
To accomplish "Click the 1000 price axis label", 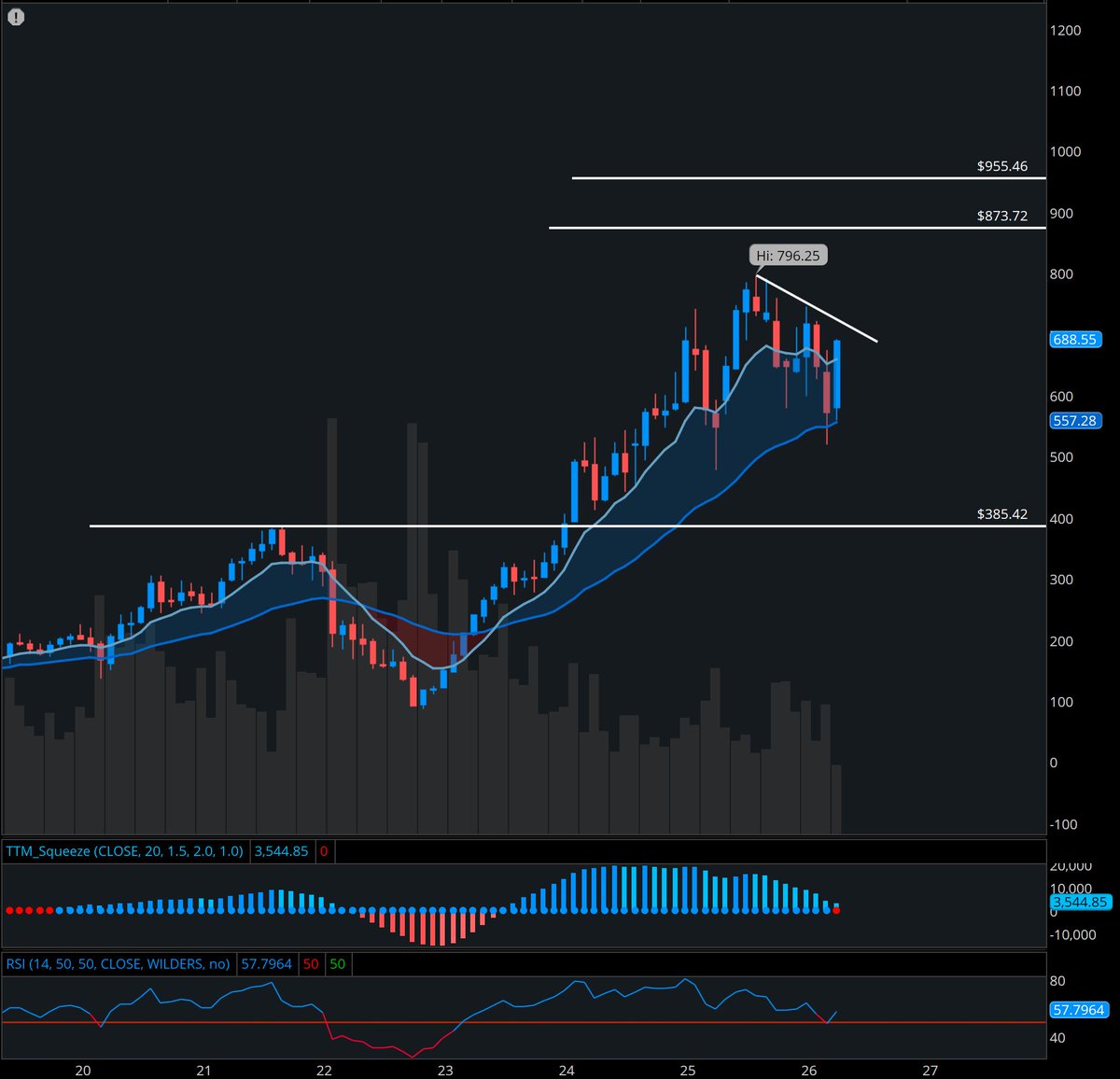I will (x=1066, y=151).
